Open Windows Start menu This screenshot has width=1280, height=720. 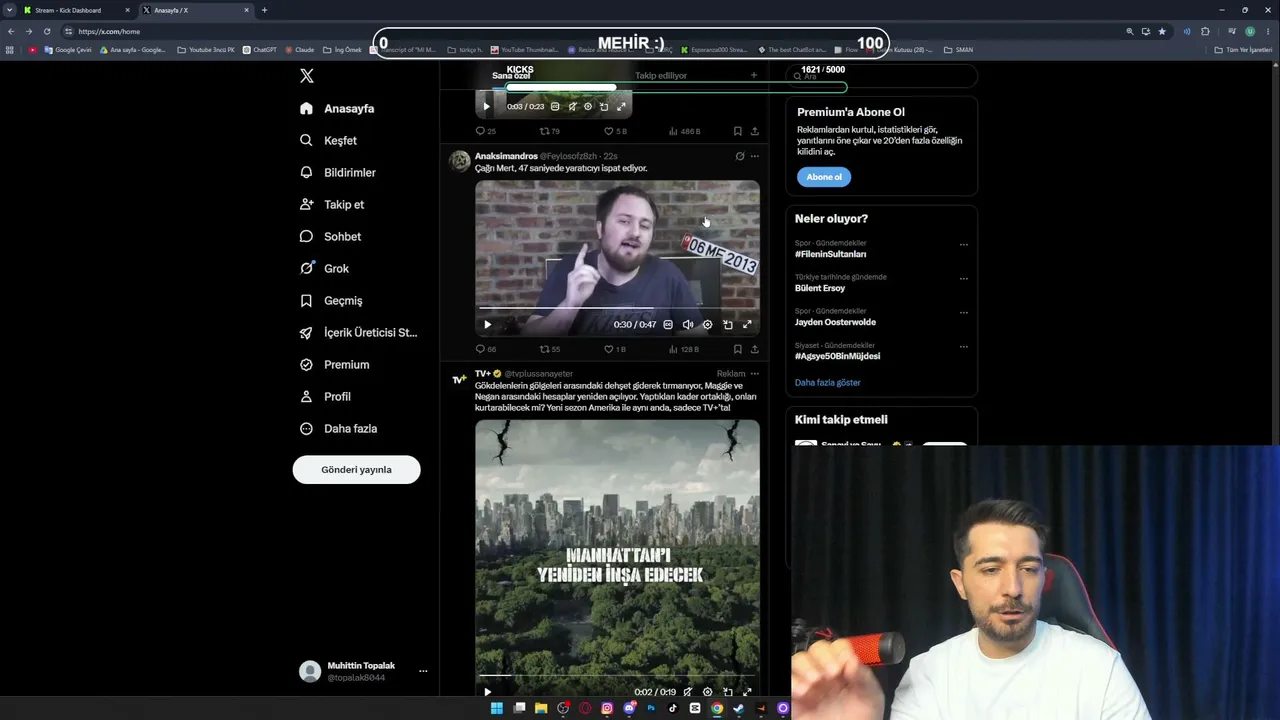(497, 708)
